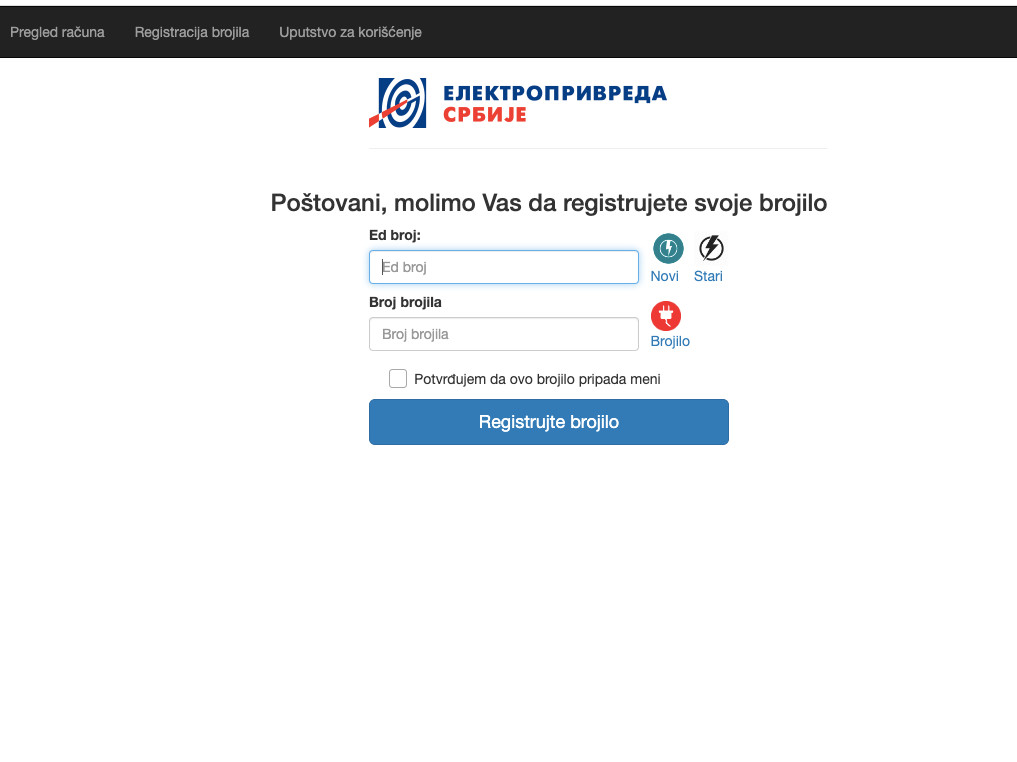Click the 'Potvrđujem da ovo brojilo pripada meni' label
Viewport: 1017px width, 762px height.
click(x=537, y=379)
